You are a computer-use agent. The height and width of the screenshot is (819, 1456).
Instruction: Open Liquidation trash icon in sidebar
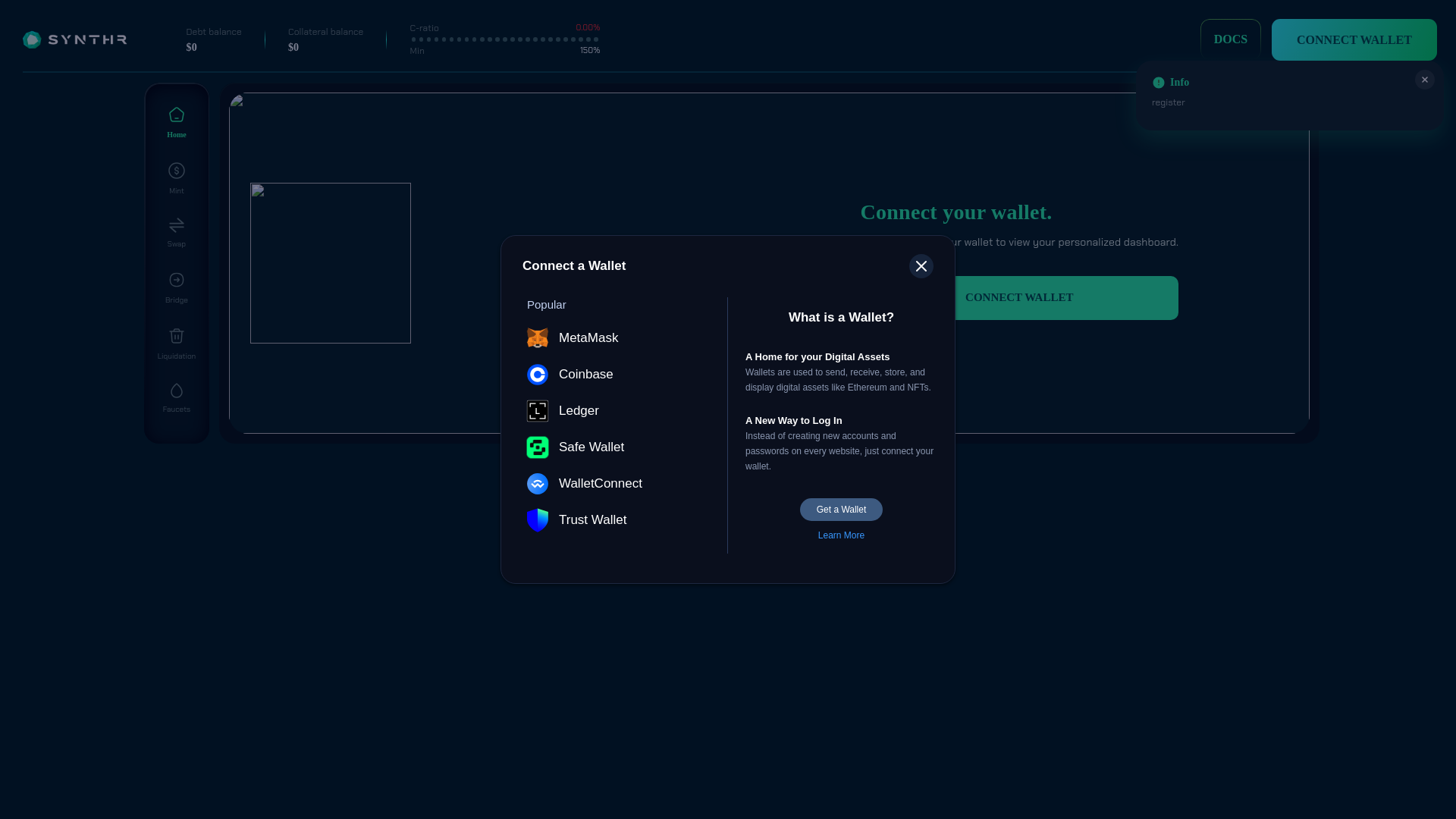pyautogui.click(x=177, y=335)
